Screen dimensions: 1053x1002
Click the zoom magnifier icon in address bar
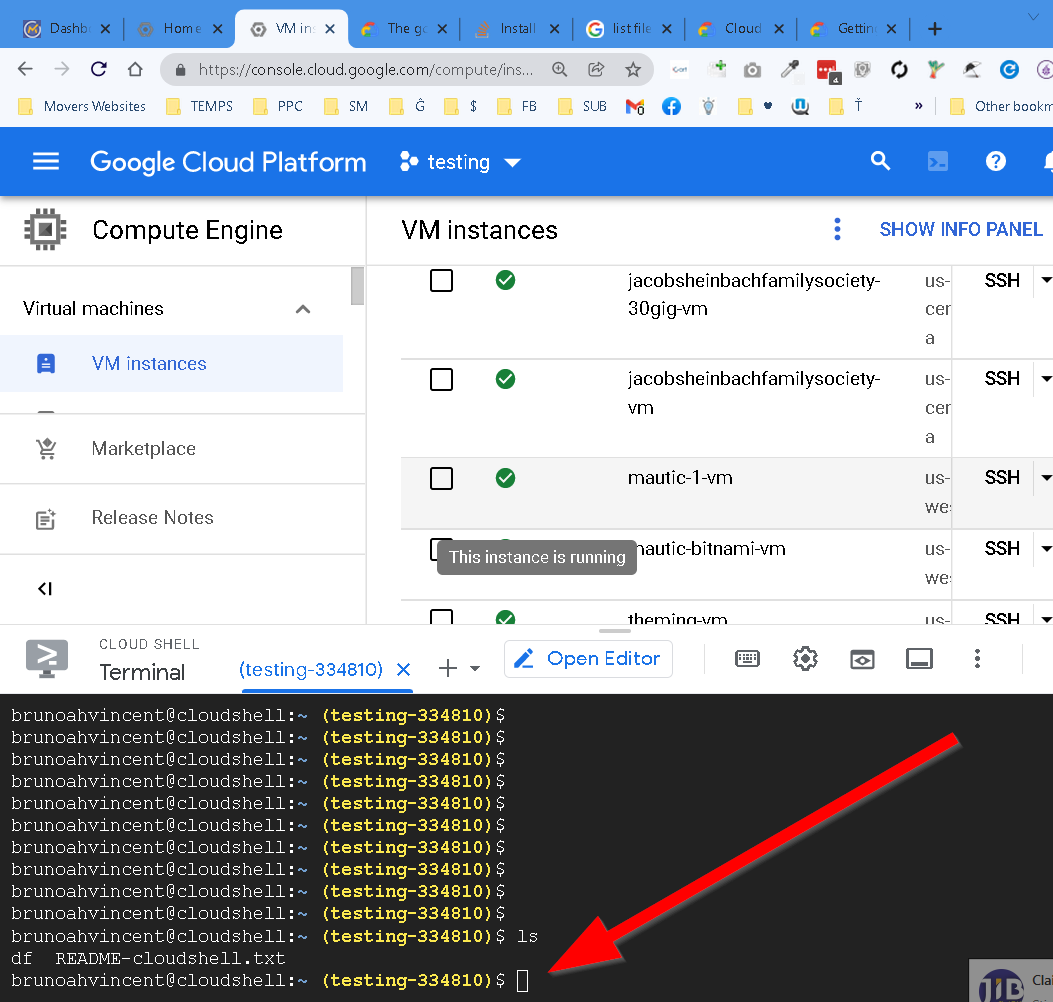[559, 69]
